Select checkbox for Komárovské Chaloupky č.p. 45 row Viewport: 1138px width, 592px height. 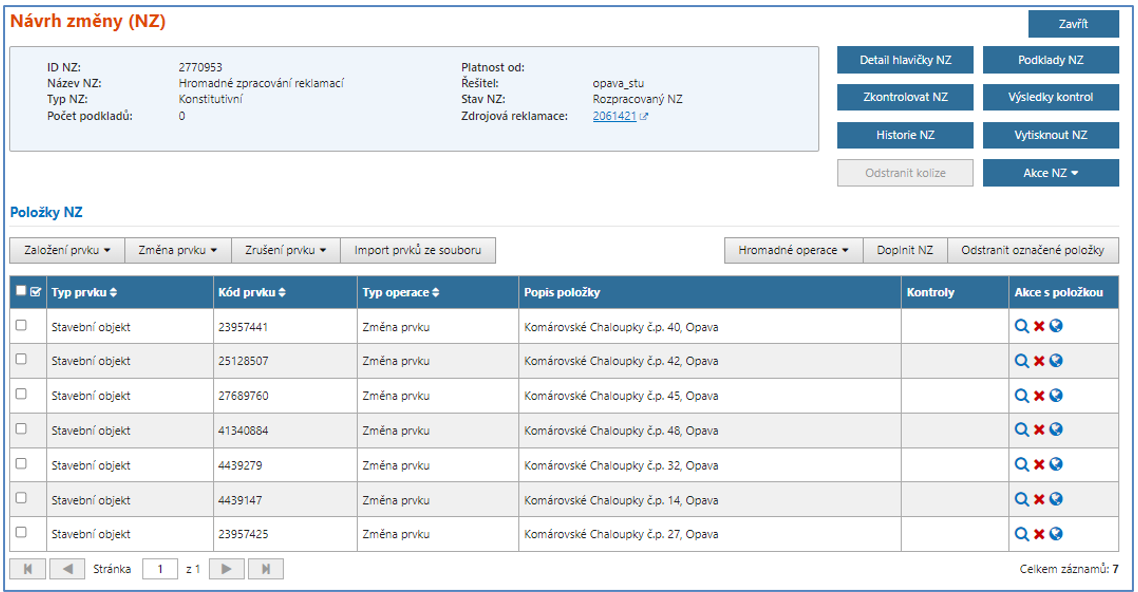(21, 395)
